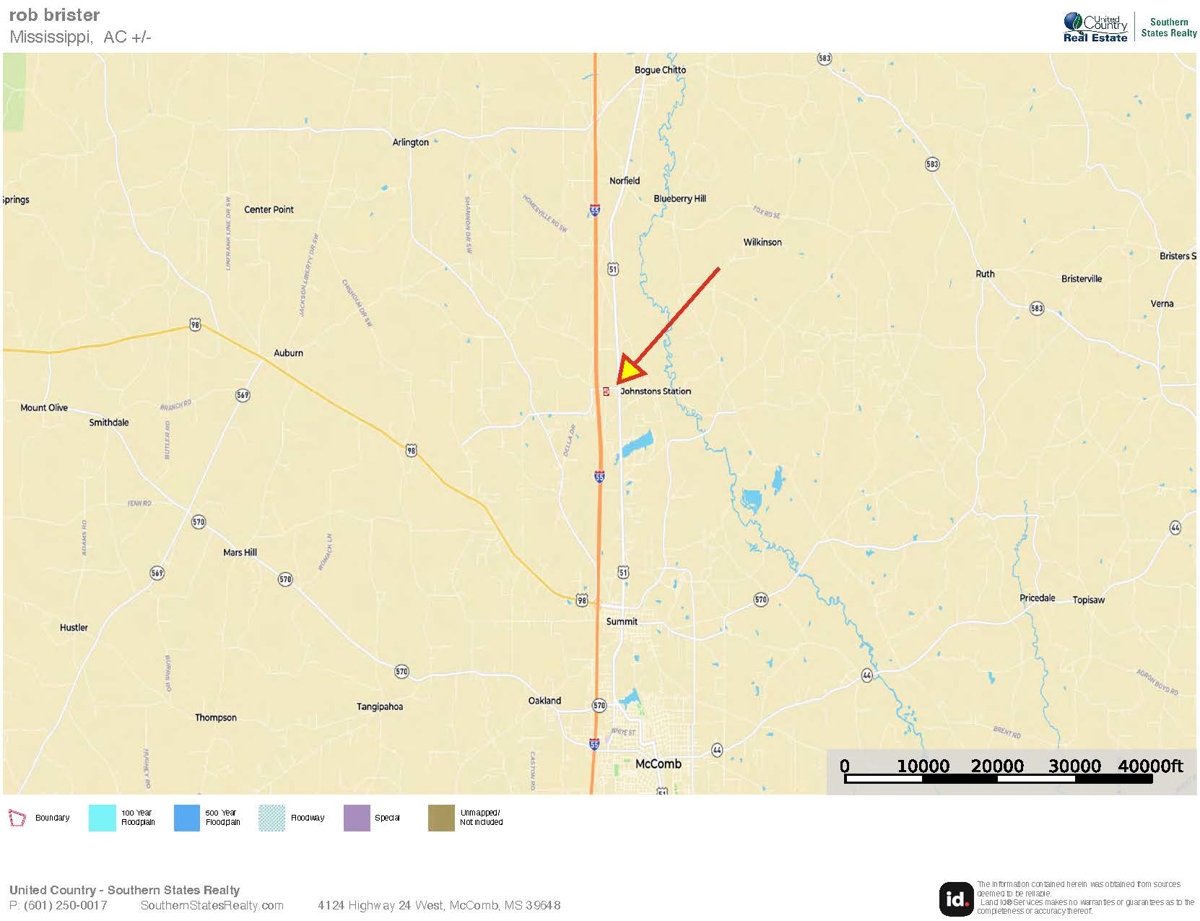Click the United Country Real Estate logo

(x=1095, y=27)
